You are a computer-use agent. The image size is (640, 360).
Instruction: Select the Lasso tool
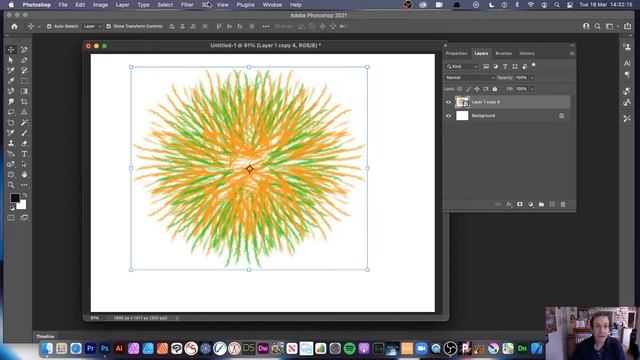click(11, 112)
